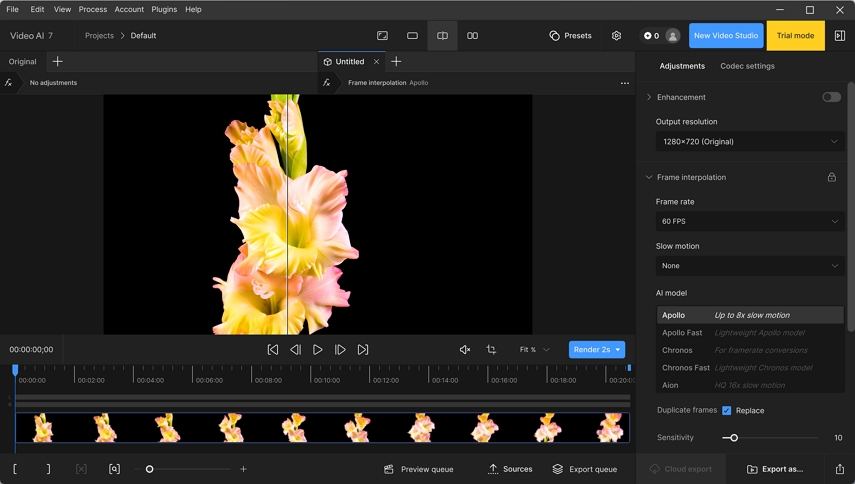Select the single view layout icon
This screenshot has width=855, height=484.
(x=412, y=35)
